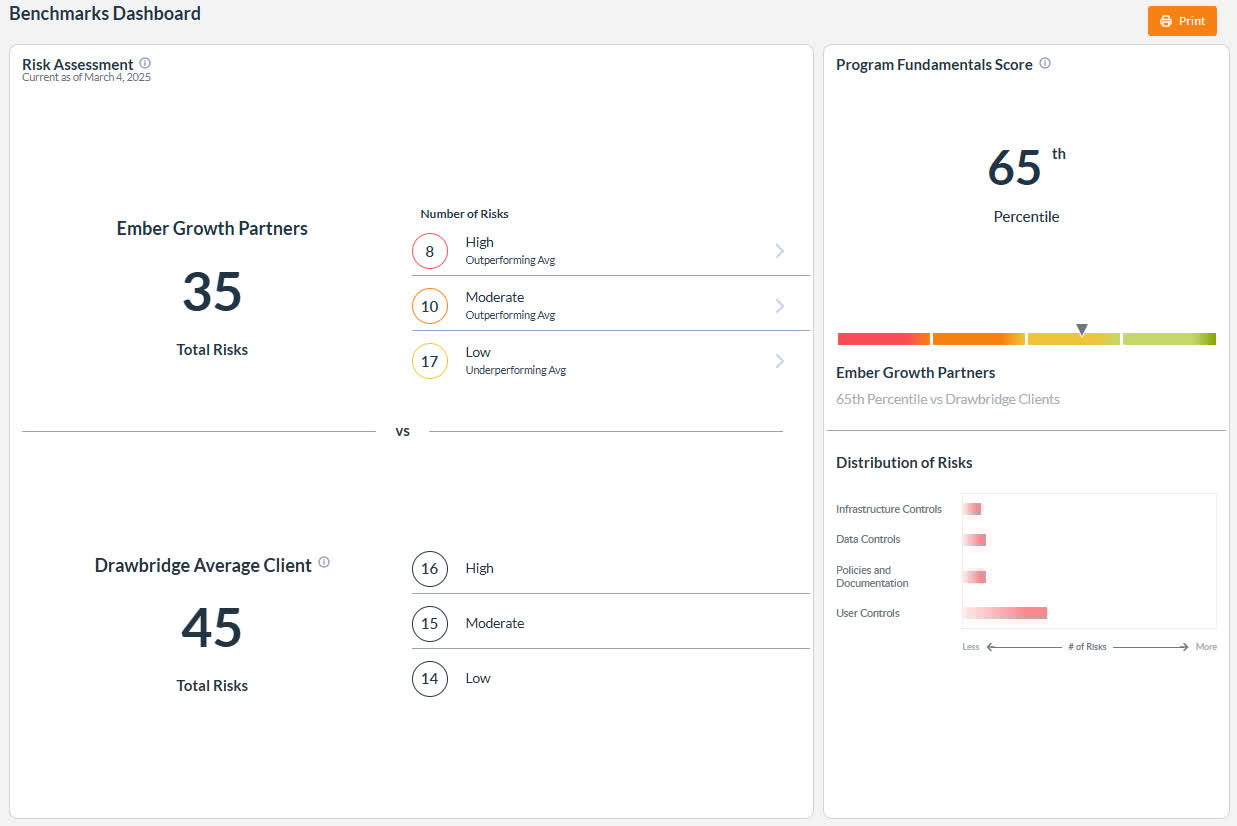Click the green segment of the score bar
Viewport: 1237px width, 826px height.
[x=1169, y=339]
